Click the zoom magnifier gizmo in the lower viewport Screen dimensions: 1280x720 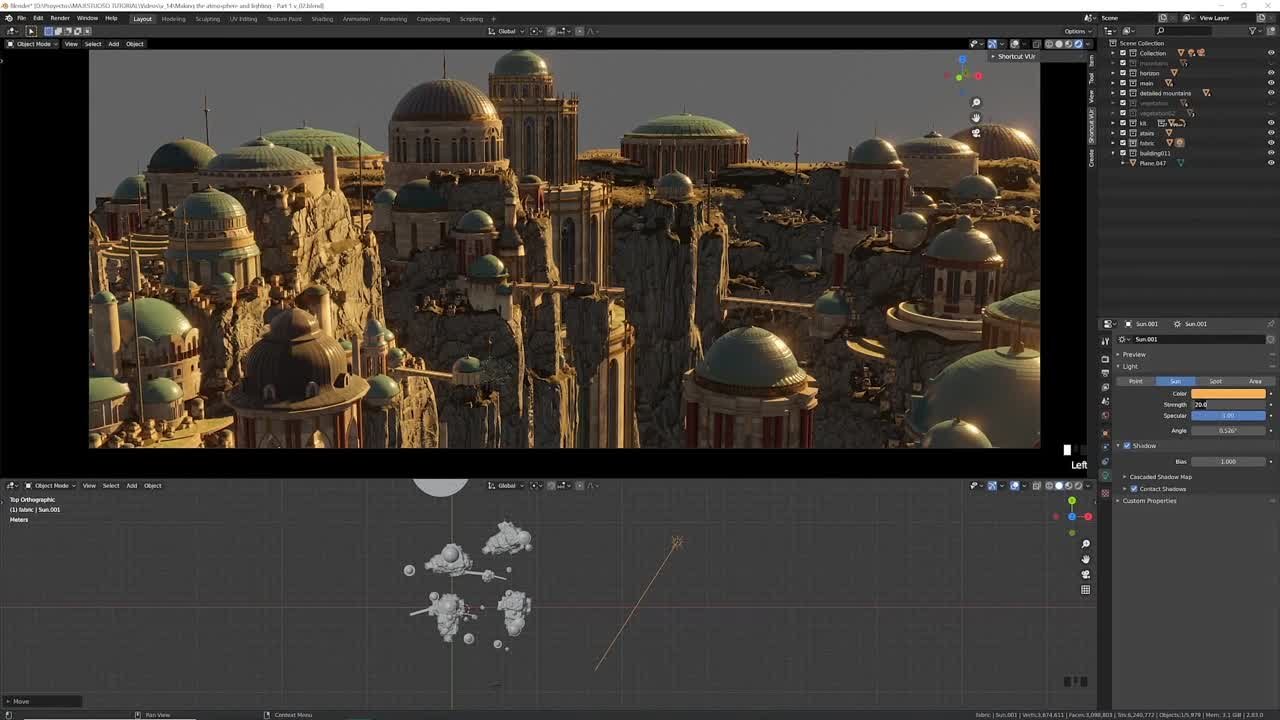point(1085,544)
